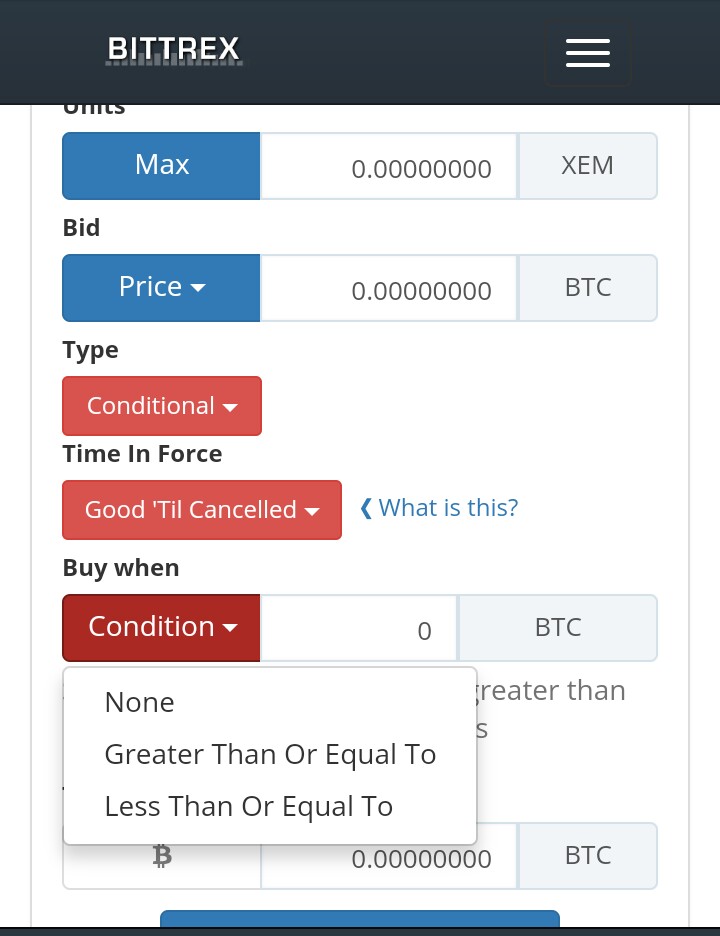The width and height of the screenshot is (720, 936).
Task: Focus the Bid price input field
Action: 389,288
